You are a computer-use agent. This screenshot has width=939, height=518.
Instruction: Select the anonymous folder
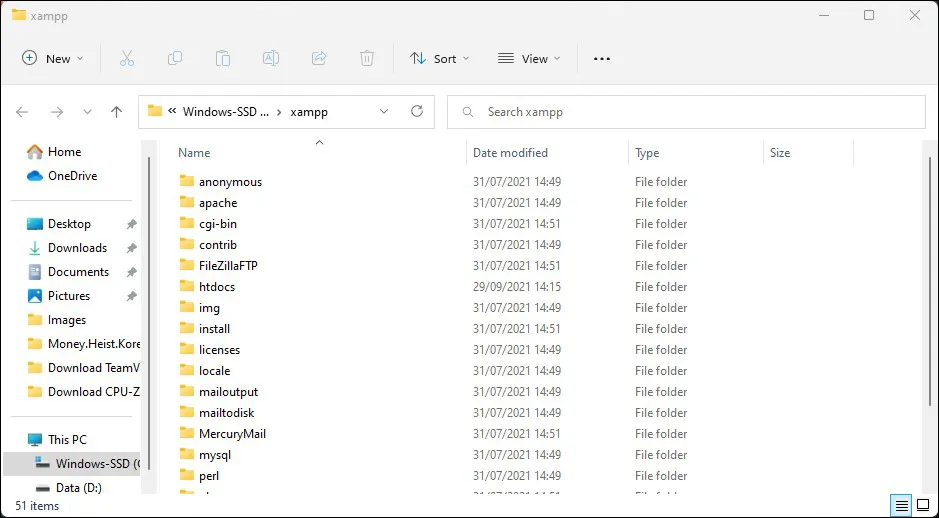(x=230, y=181)
